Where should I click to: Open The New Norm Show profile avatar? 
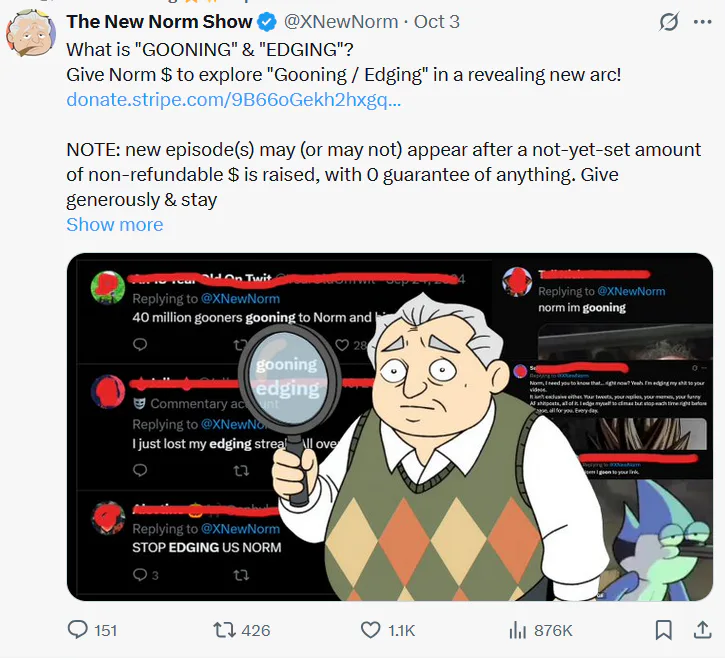(x=31, y=33)
